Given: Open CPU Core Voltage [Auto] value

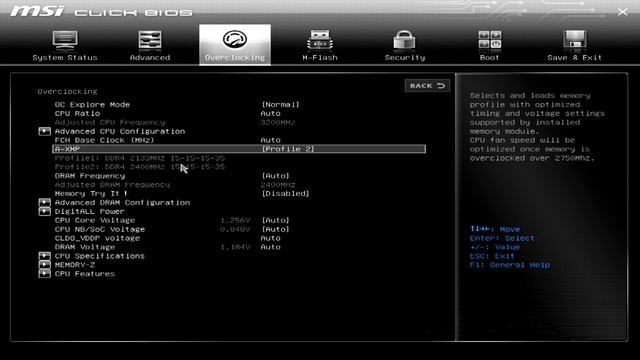Looking at the screenshot, I should pyautogui.click(x=276, y=220).
